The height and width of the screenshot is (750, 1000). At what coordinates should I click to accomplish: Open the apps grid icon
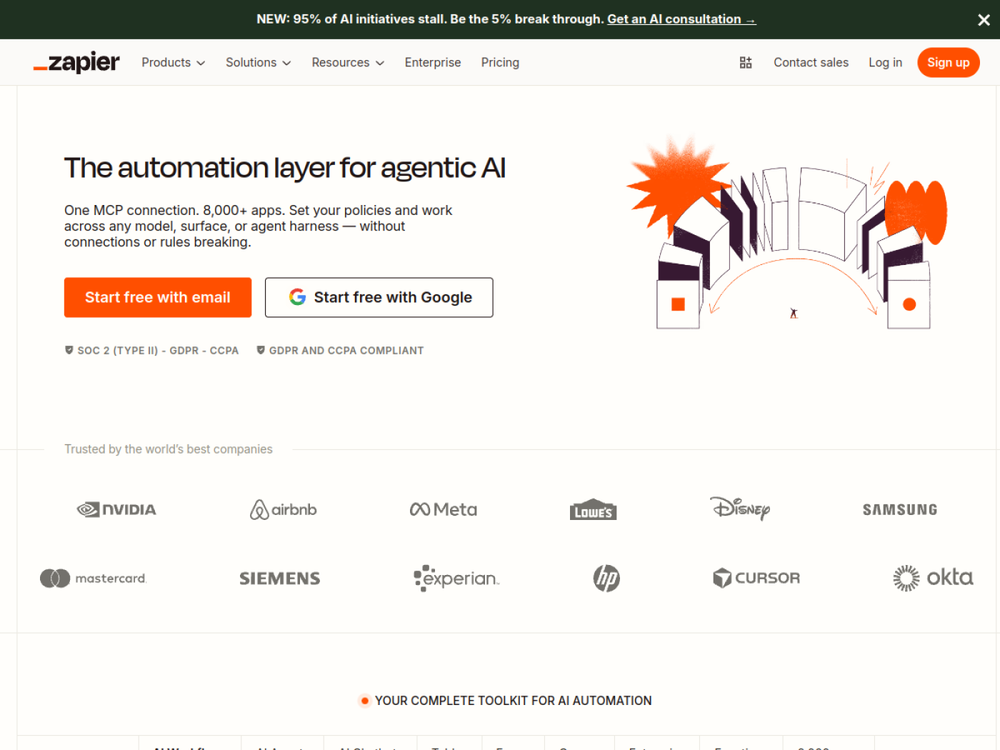746,62
